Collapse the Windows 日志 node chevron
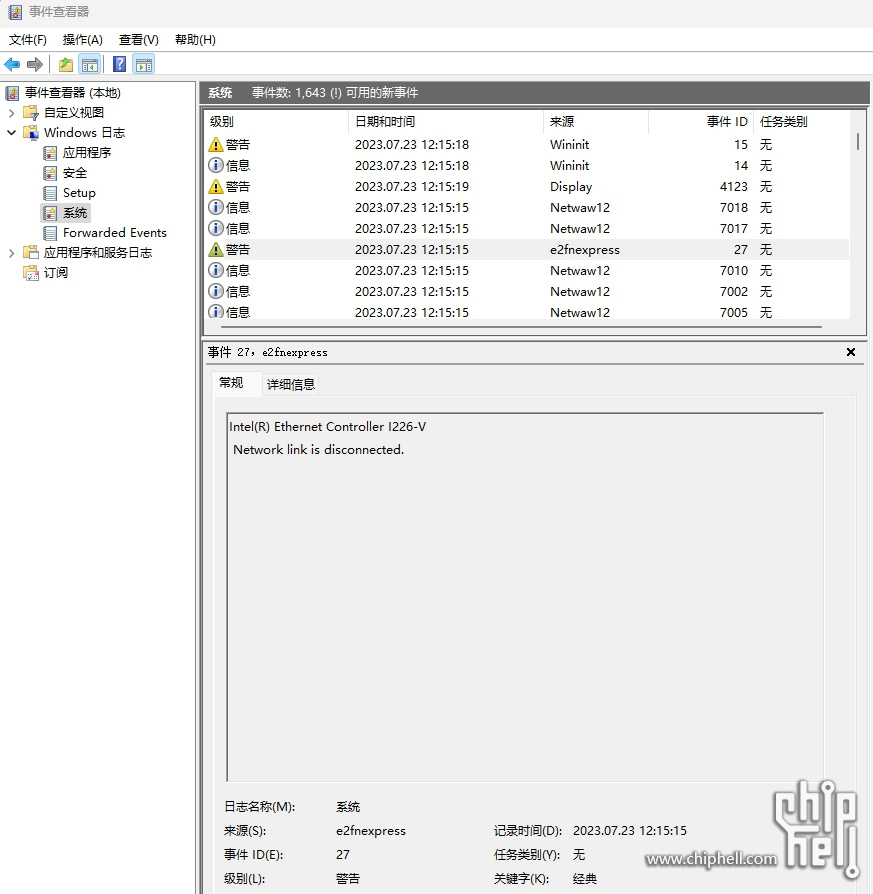This screenshot has height=894, width=873. point(11,132)
